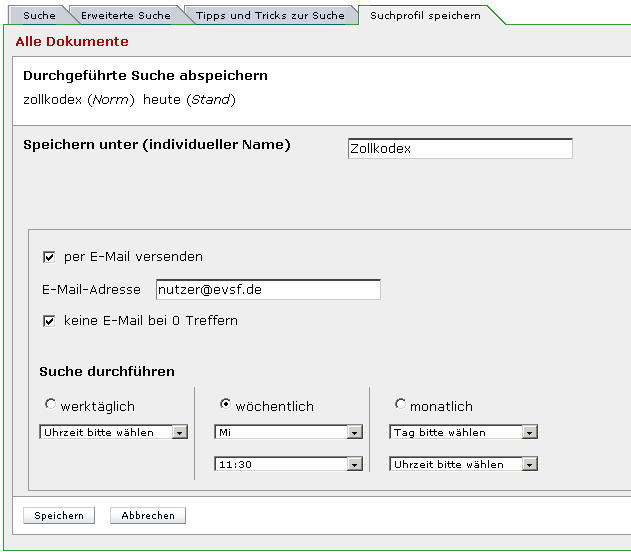Open the Erweiterte Suche tab

click(126, 16)
